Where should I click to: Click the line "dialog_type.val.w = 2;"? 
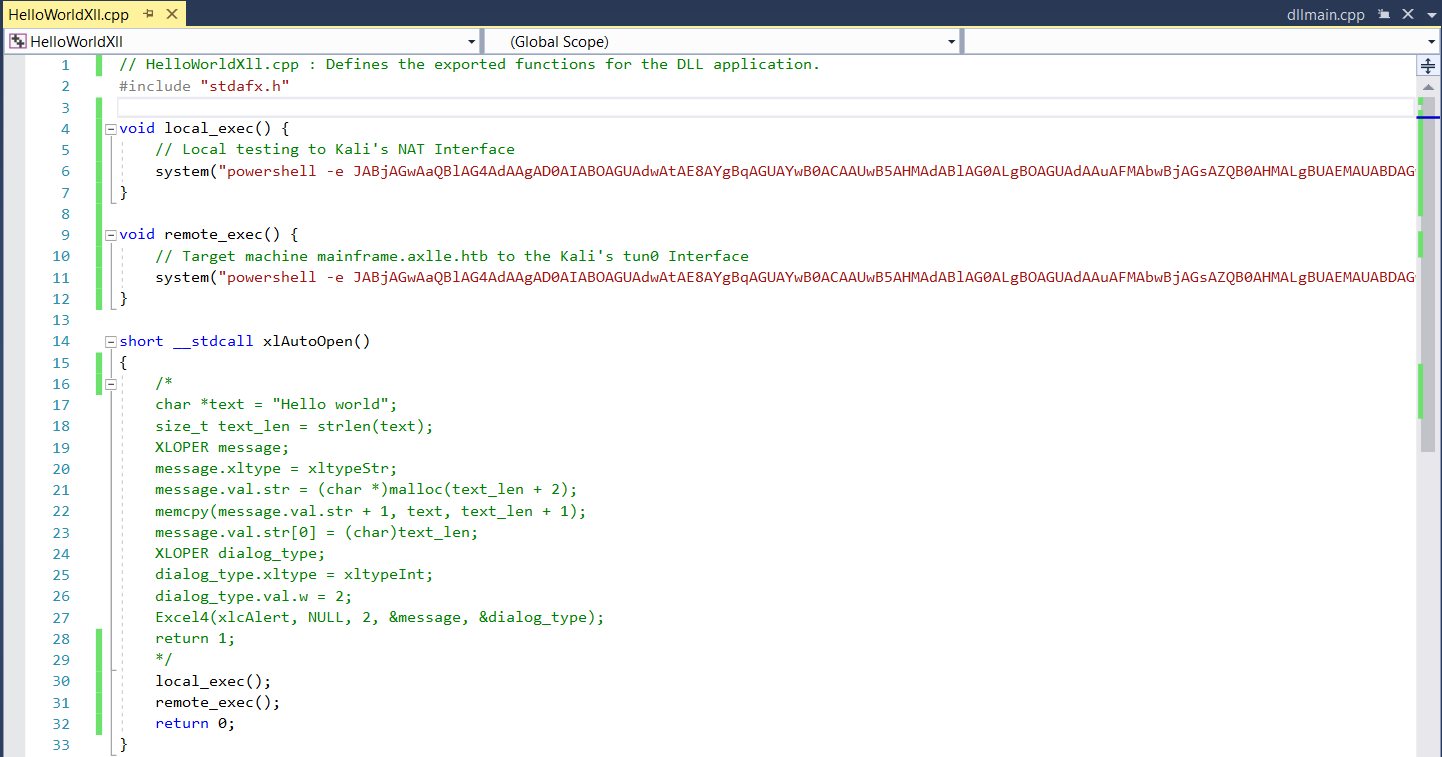tap(254, 596)
